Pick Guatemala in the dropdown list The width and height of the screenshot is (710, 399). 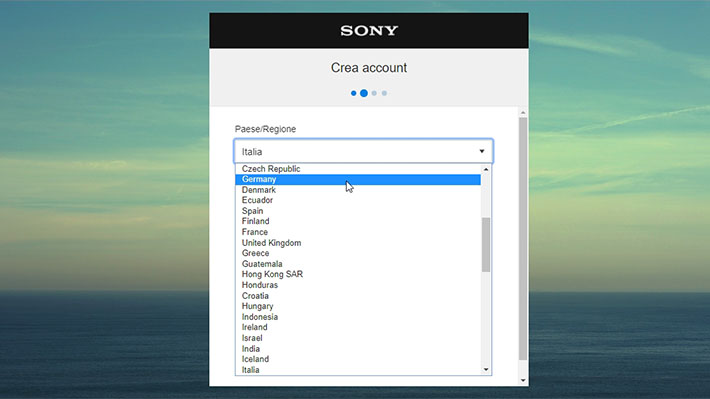point(358,264)
